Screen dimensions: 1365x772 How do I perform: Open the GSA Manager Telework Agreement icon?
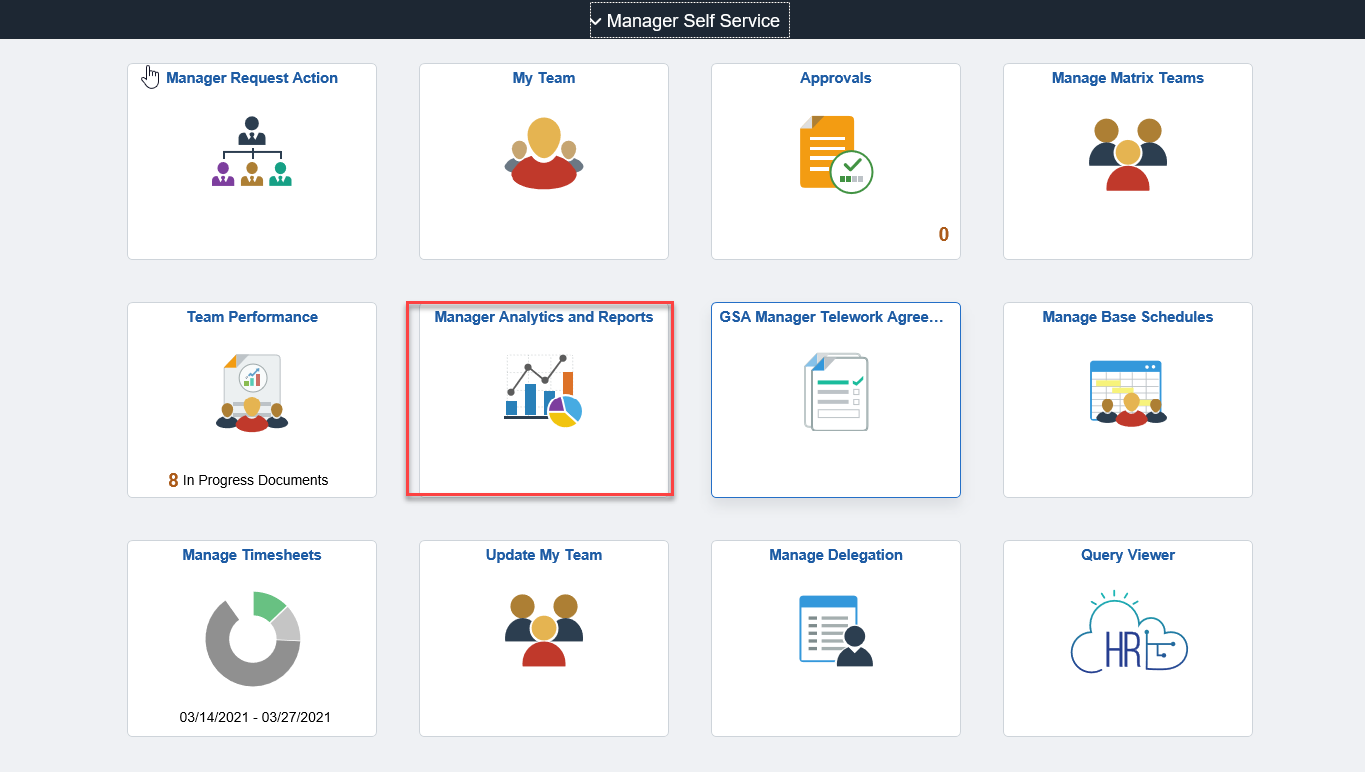point(835,392)
